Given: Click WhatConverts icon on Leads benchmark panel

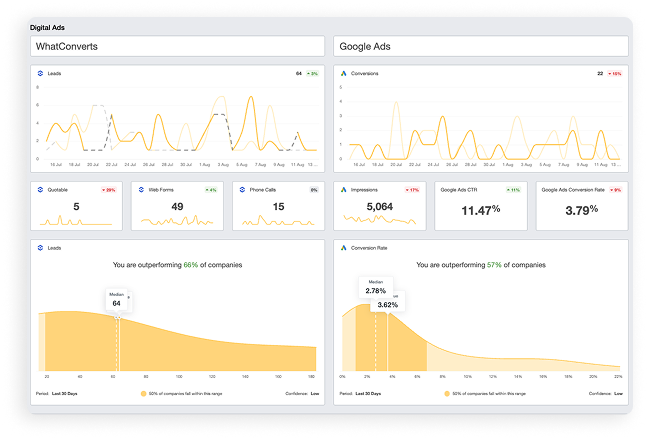Looking at the screenshot, I should [x=40, y=247].
